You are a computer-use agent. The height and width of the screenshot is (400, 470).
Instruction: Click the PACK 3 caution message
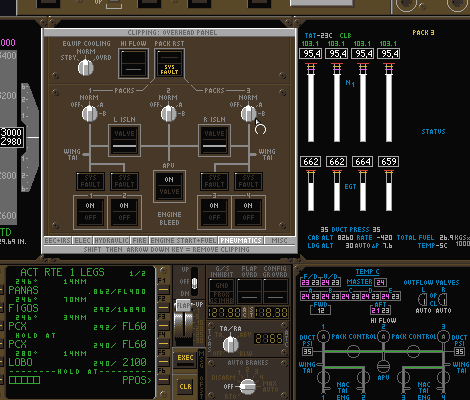(423, 33)
